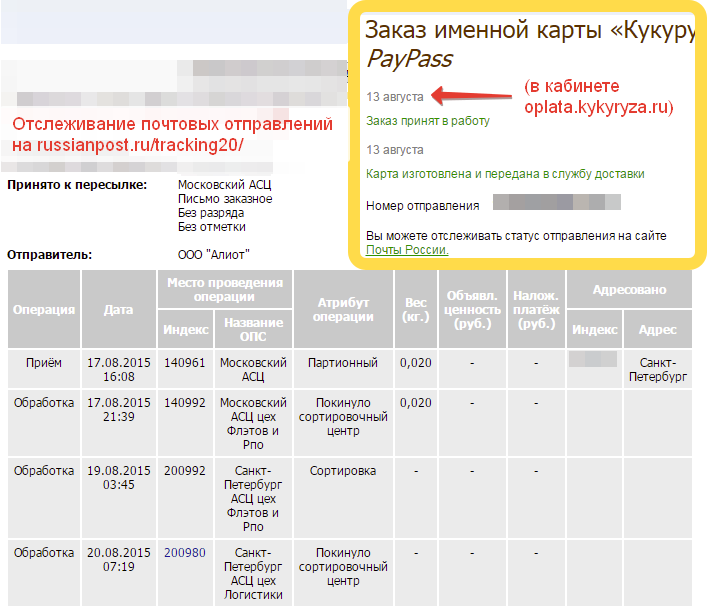Screen dimensions: 710x609
Task: Open the Почты России link
Action: 407,249
